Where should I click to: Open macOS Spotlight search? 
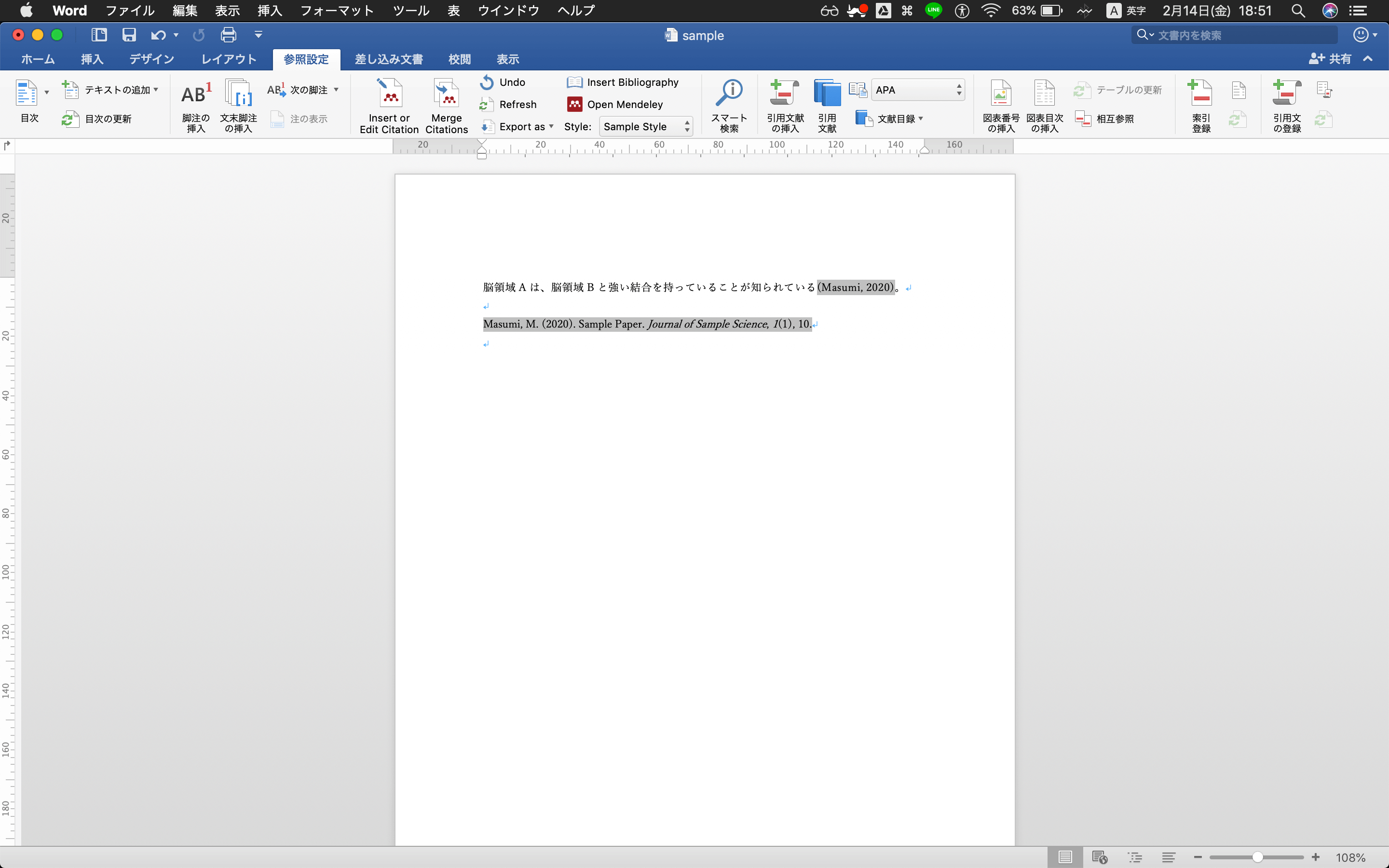[1298, 10]
